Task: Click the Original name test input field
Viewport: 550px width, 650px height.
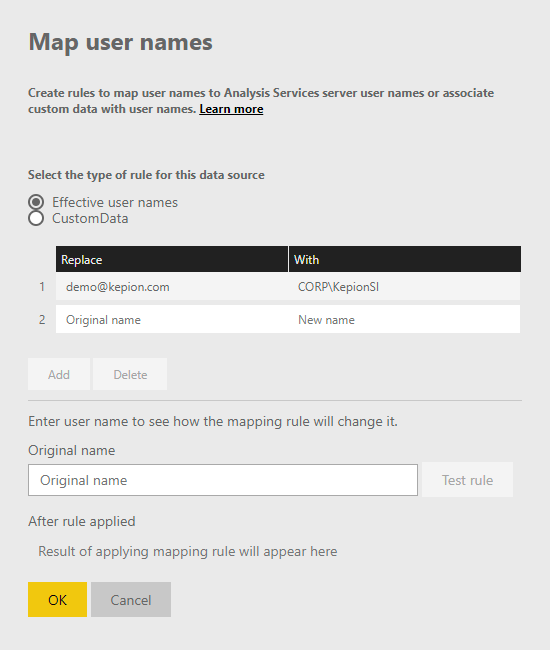Action: coord(223,480)
